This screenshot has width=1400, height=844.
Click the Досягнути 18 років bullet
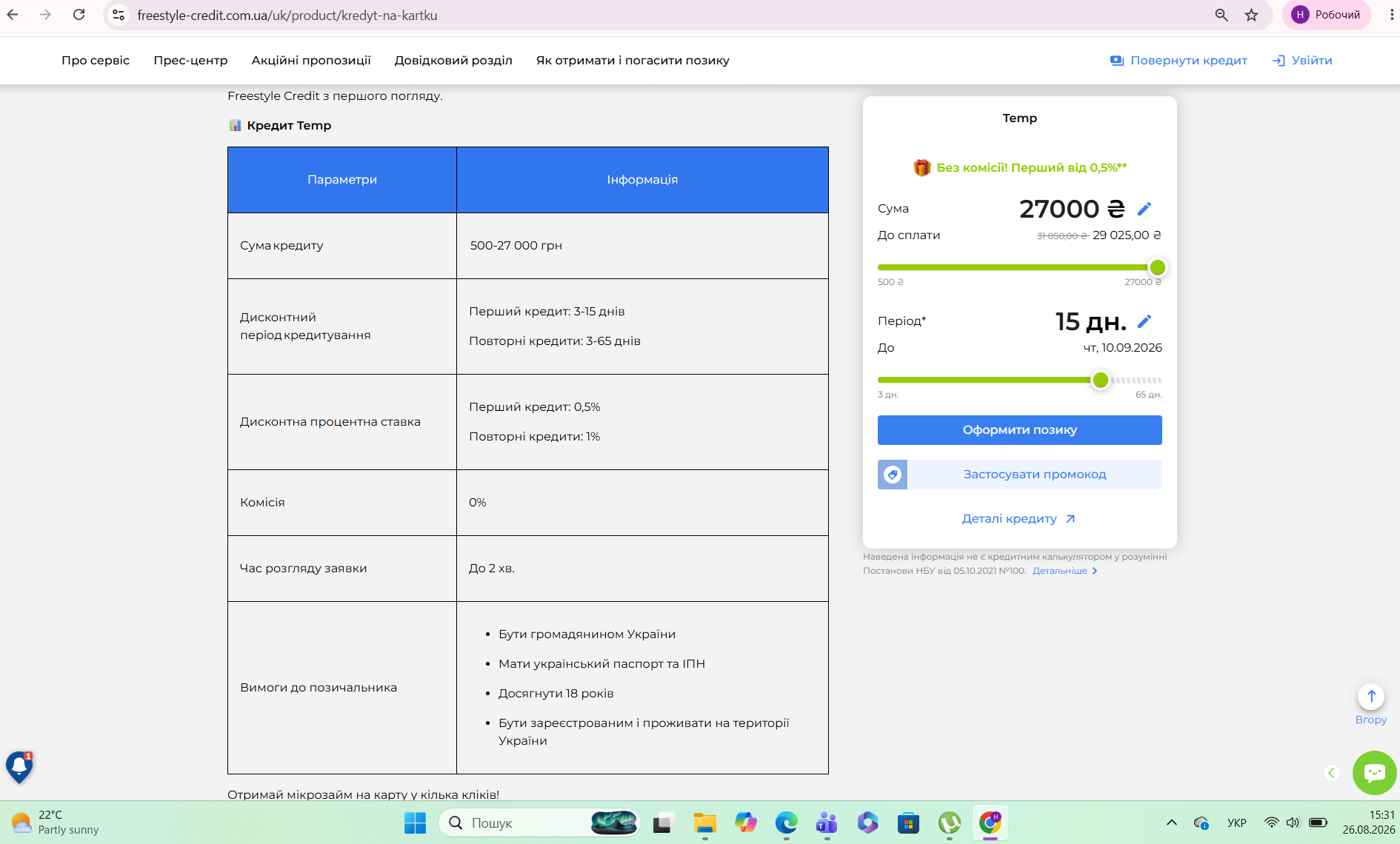coord(556,694)
